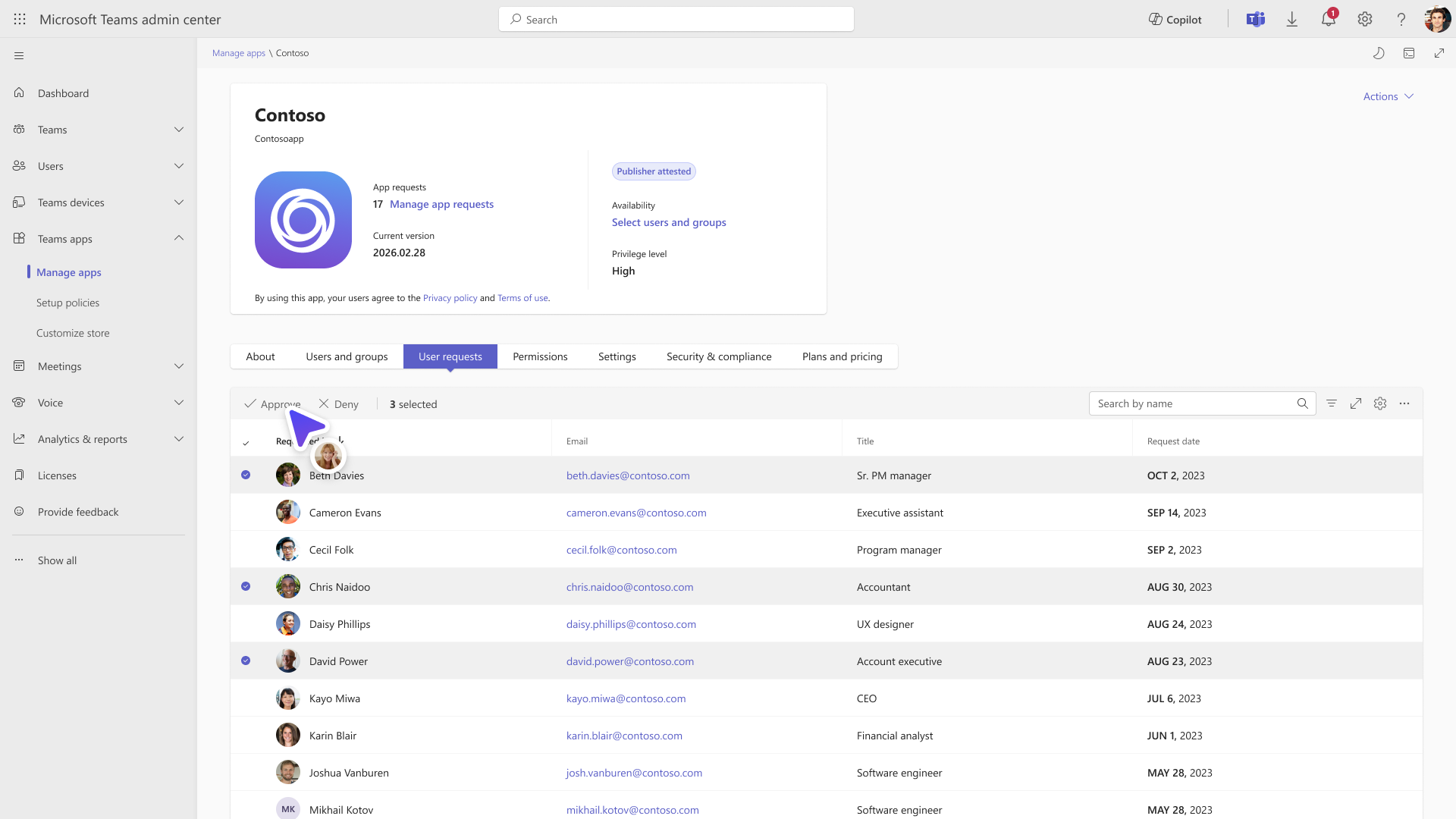Click the top Search box
The image size is (1456, 819).
676,20
